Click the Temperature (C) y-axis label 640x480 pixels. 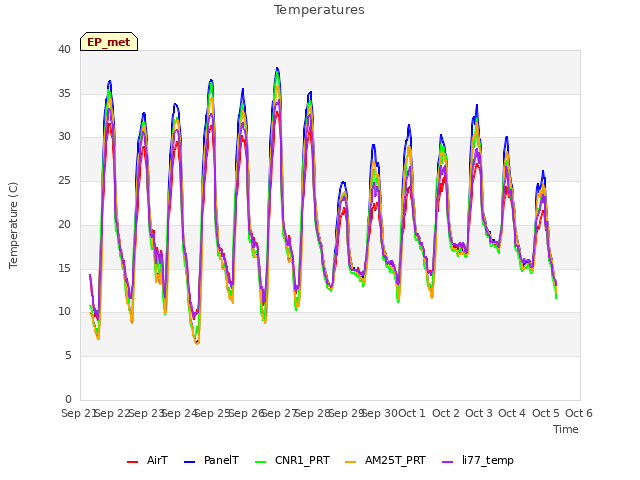[x=13, y=225]
